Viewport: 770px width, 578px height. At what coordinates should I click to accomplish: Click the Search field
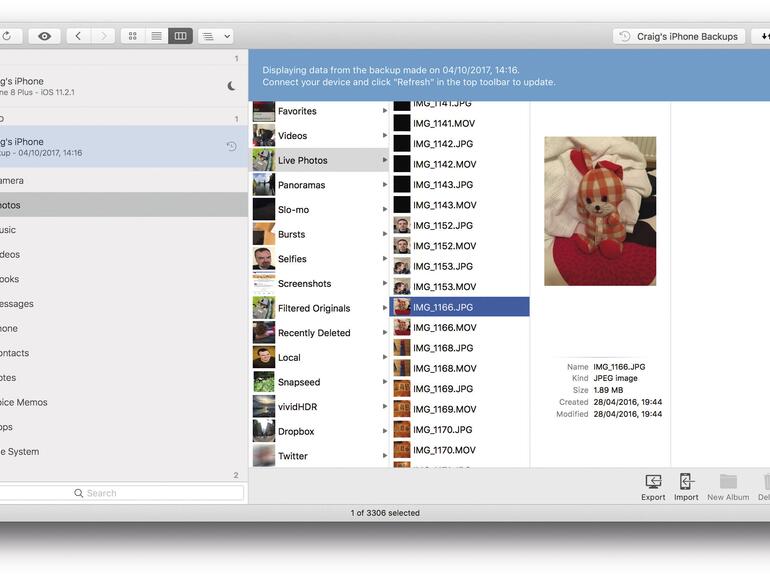pyautogui.click(x=121, y=493)
